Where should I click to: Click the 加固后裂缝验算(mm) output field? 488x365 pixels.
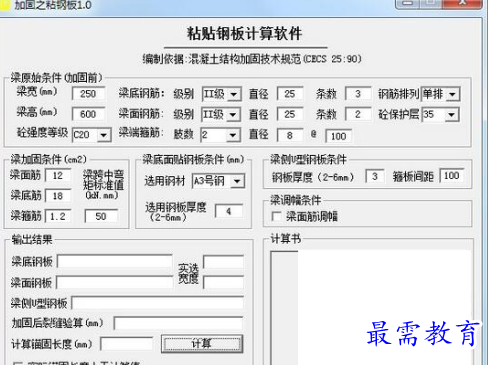pyautogui.click(x=179, y=323)
